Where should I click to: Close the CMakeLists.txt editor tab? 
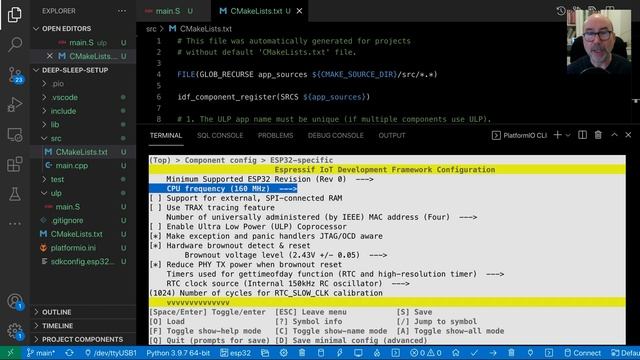299,11
